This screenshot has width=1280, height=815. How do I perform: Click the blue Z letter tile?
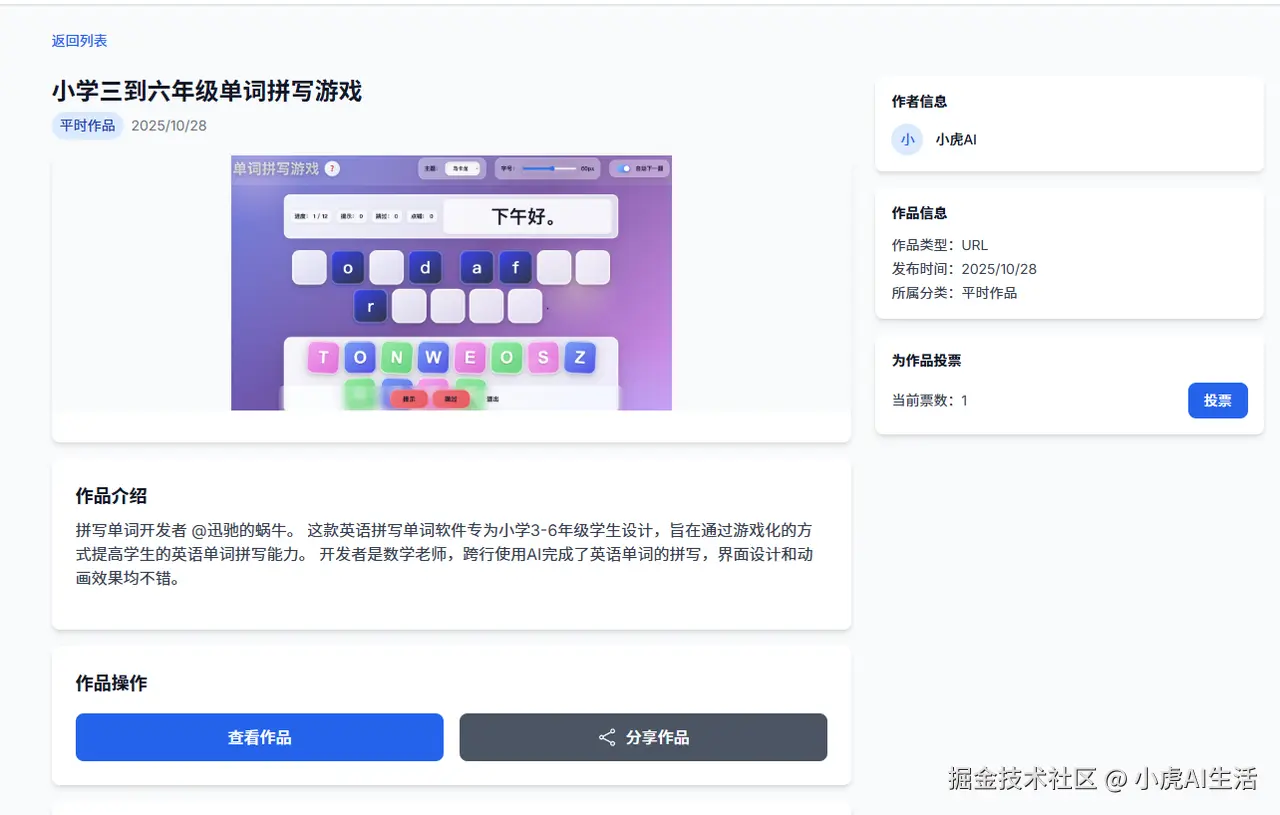click(x=580, y=357)
